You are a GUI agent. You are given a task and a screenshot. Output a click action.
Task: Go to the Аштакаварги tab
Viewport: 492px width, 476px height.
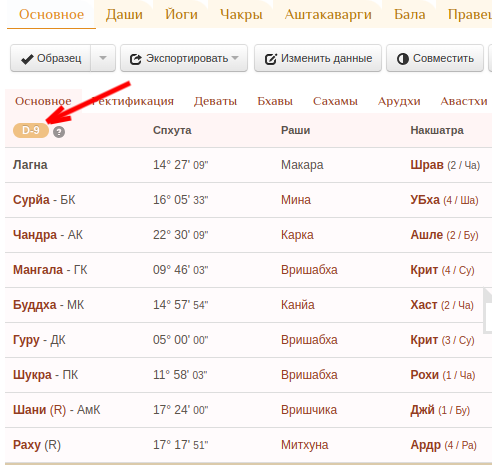328,14
